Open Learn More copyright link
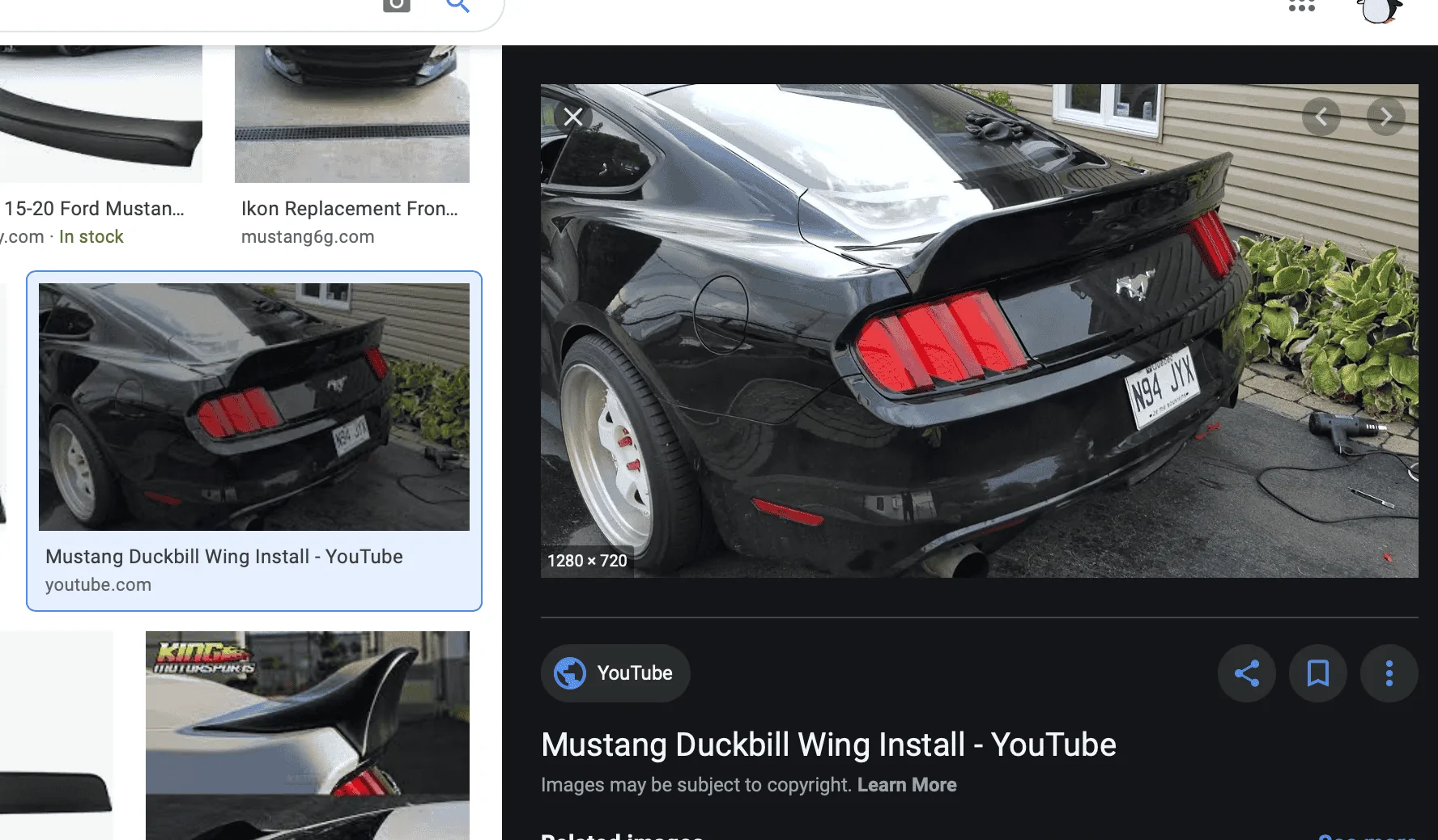The image size is (1438, 840). [907, 785]
